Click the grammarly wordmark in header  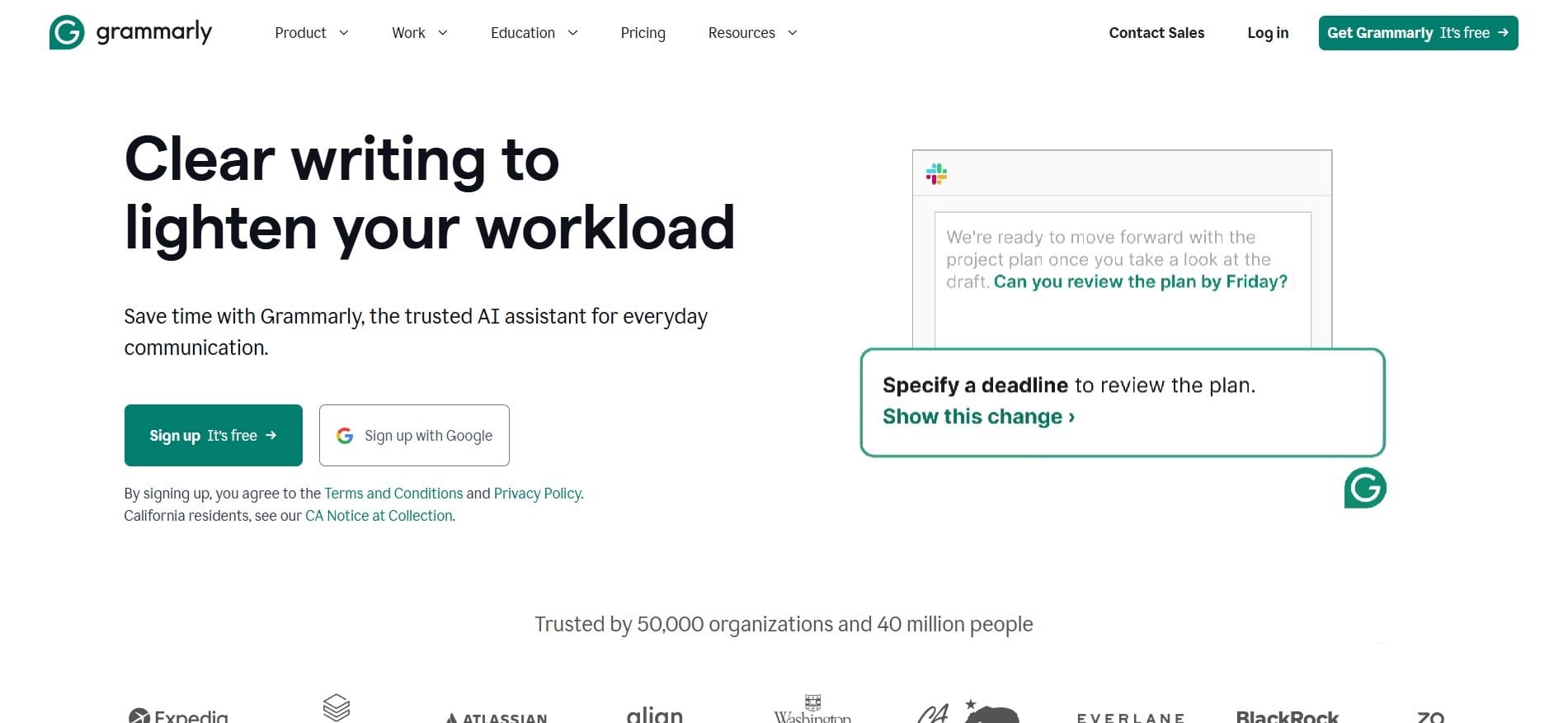[x=154, y=32]
